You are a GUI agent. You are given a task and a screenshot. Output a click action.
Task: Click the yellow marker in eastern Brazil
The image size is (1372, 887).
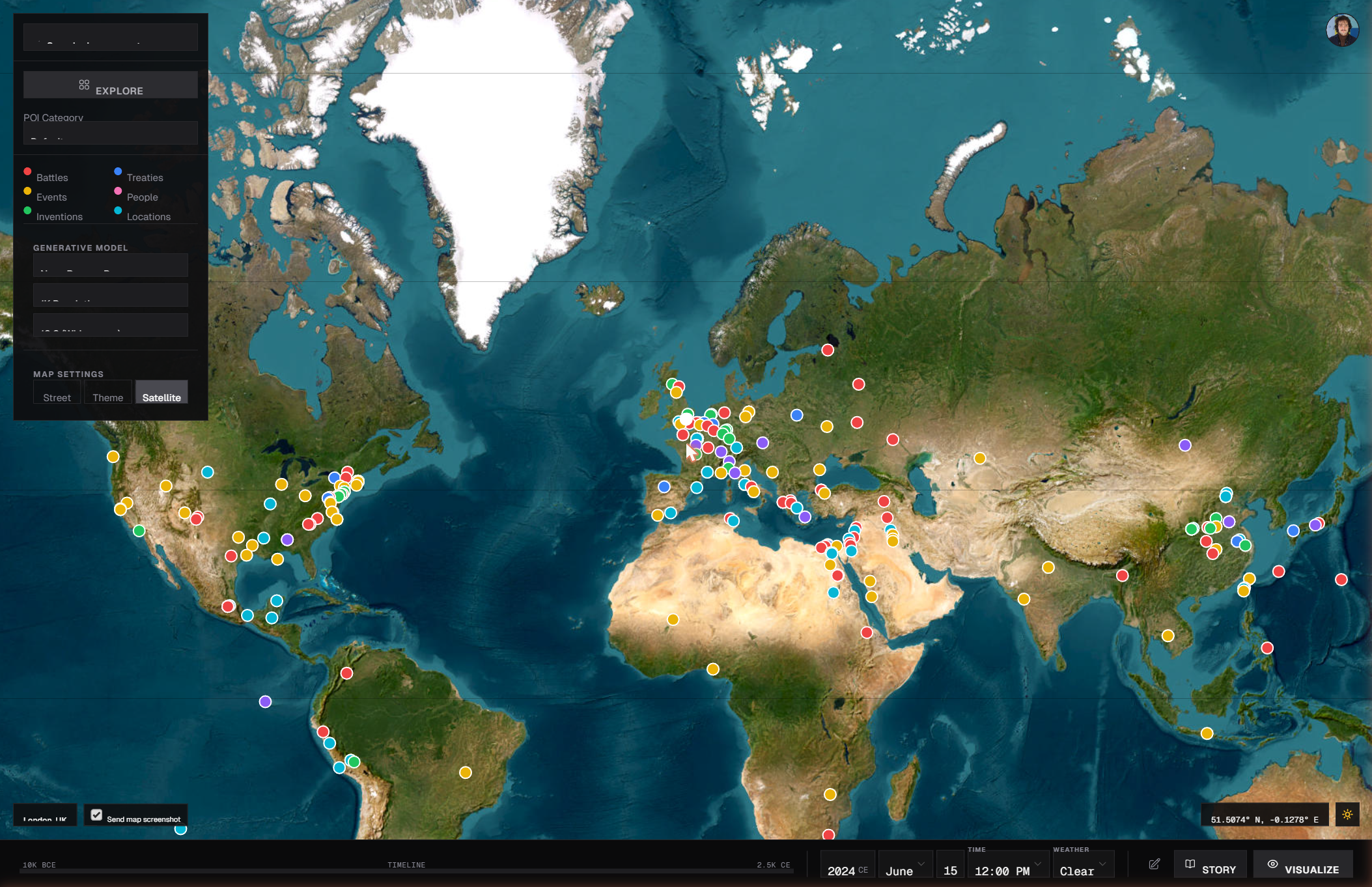[x=465, y=772]
